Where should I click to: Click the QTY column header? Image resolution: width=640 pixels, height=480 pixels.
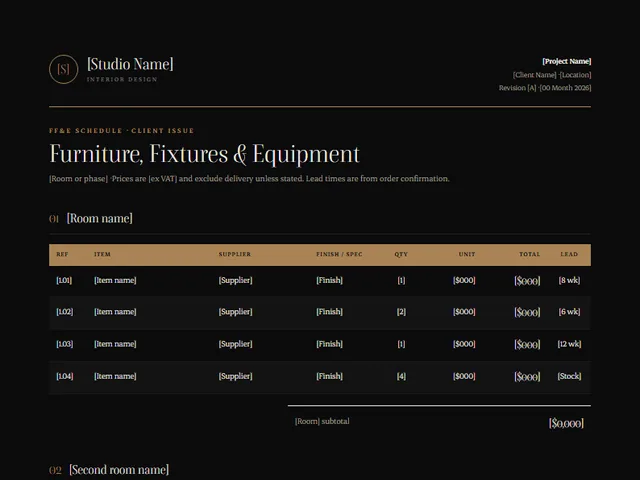click(401, 254)
